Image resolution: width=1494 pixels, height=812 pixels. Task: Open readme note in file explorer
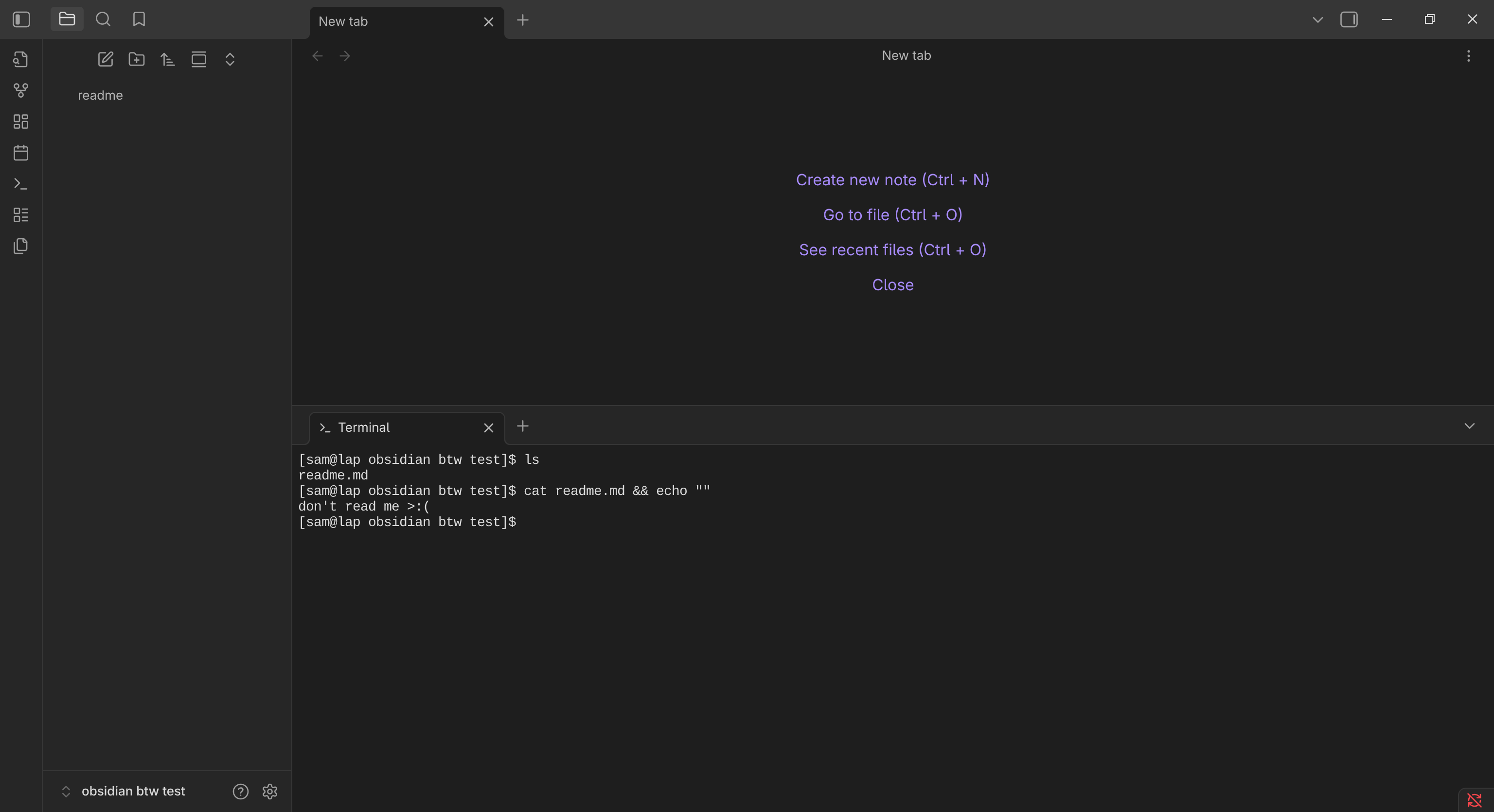pos(100,95)
